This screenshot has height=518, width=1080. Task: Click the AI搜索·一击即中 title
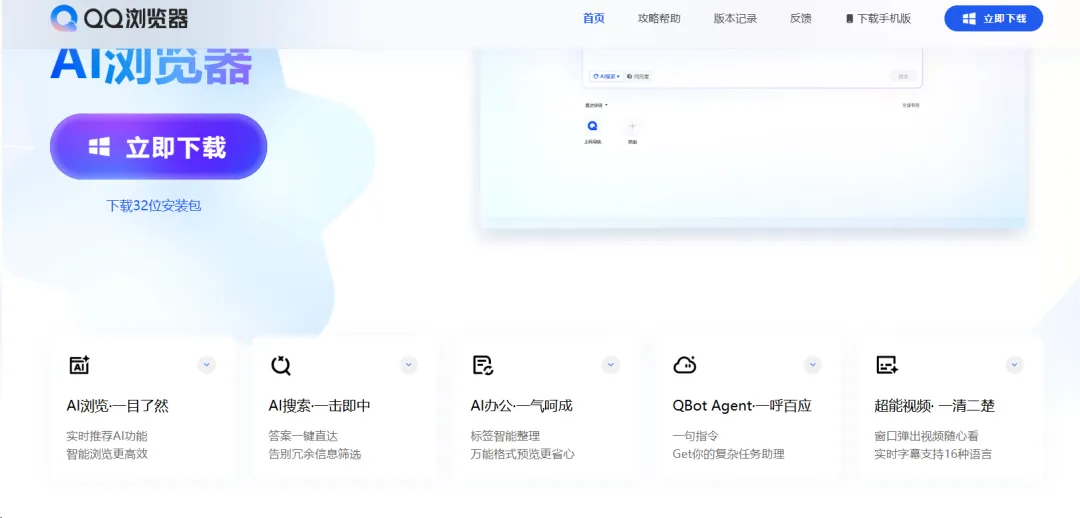(x=320, y=406)
